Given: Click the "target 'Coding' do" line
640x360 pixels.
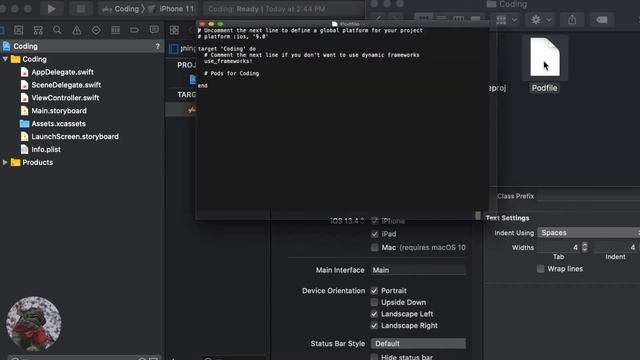Looking at the screenshot, I should pos(227,49).
